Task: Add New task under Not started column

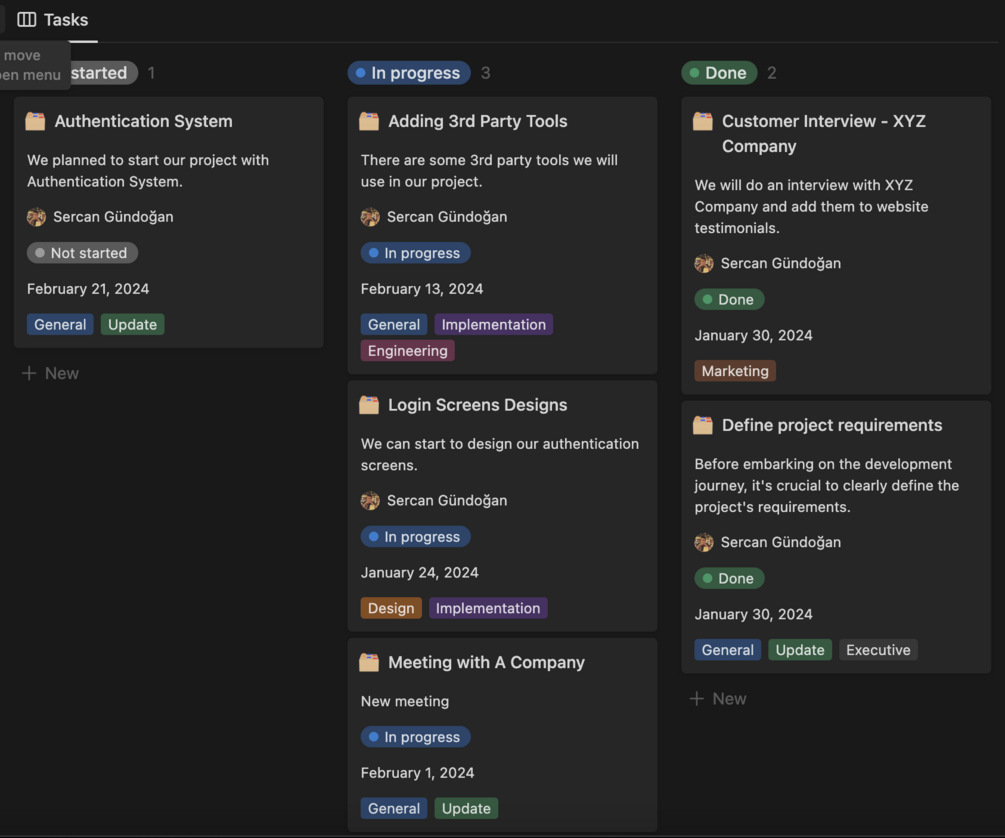Action: 51,373
